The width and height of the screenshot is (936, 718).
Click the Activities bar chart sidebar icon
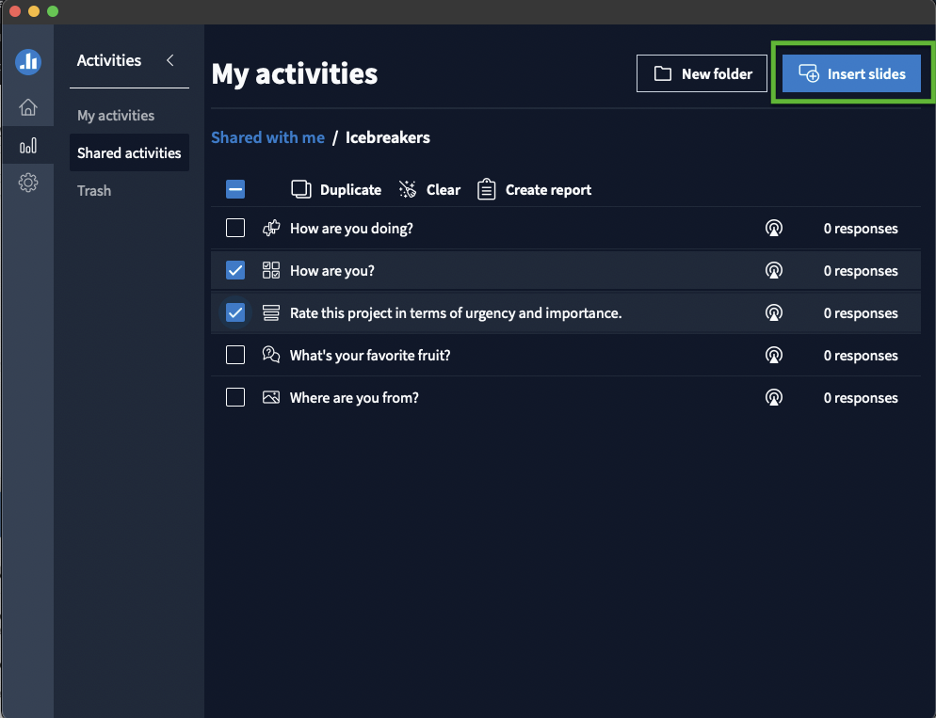point(27,146)
